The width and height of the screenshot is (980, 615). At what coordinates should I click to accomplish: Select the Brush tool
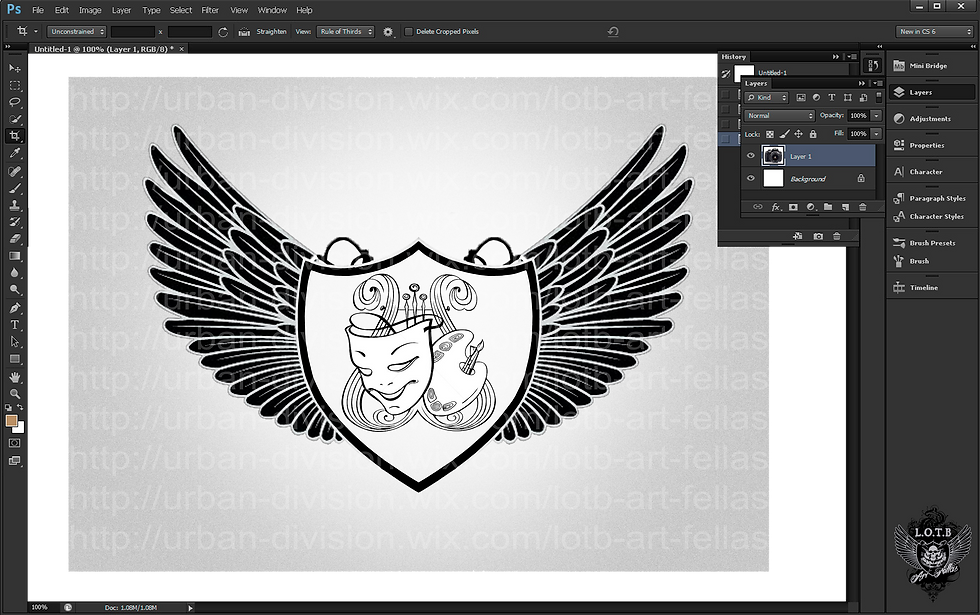coord(15,188)
